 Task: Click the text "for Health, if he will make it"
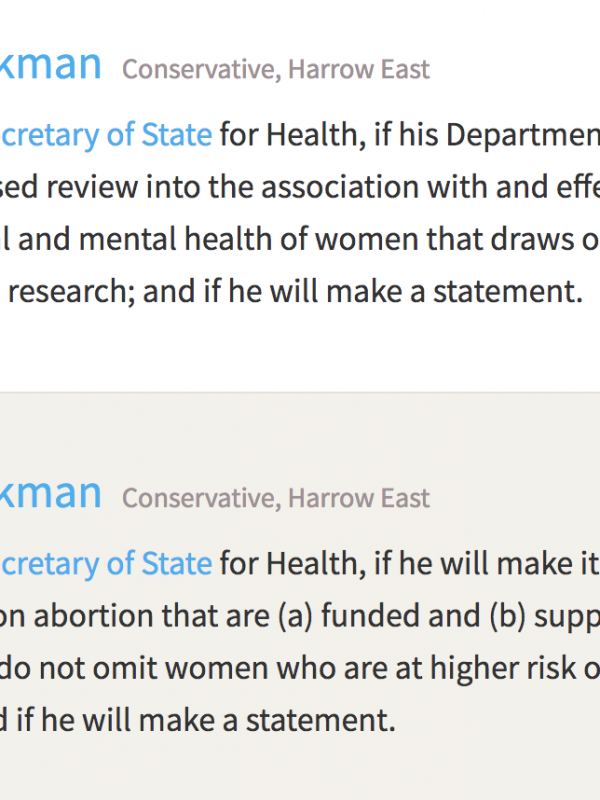[410, 564]
